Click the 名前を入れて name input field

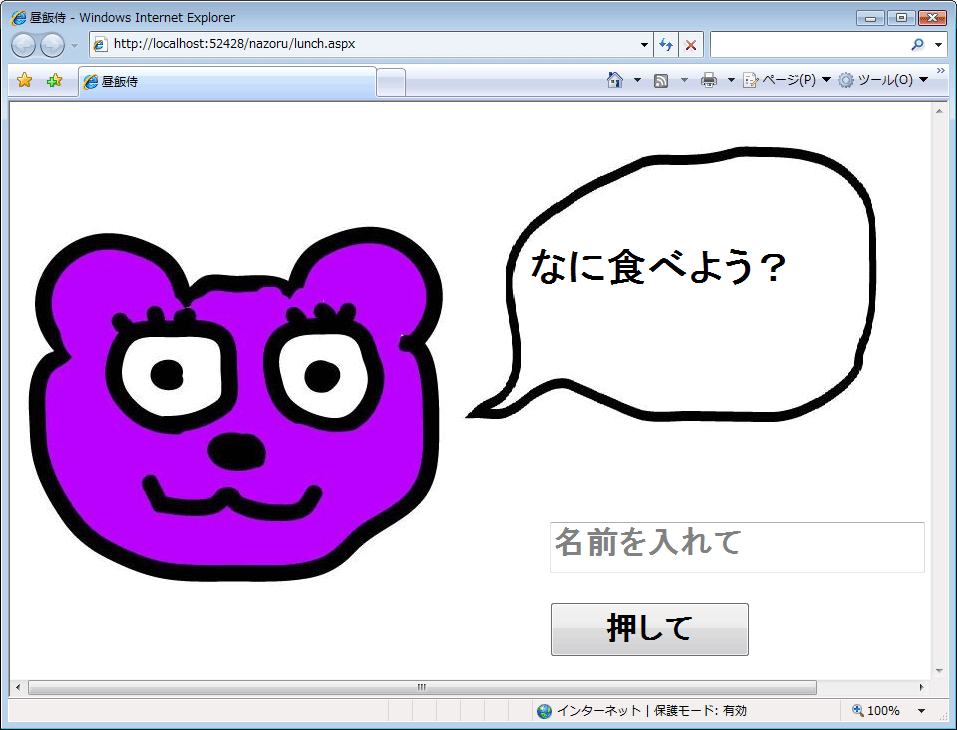737,547
